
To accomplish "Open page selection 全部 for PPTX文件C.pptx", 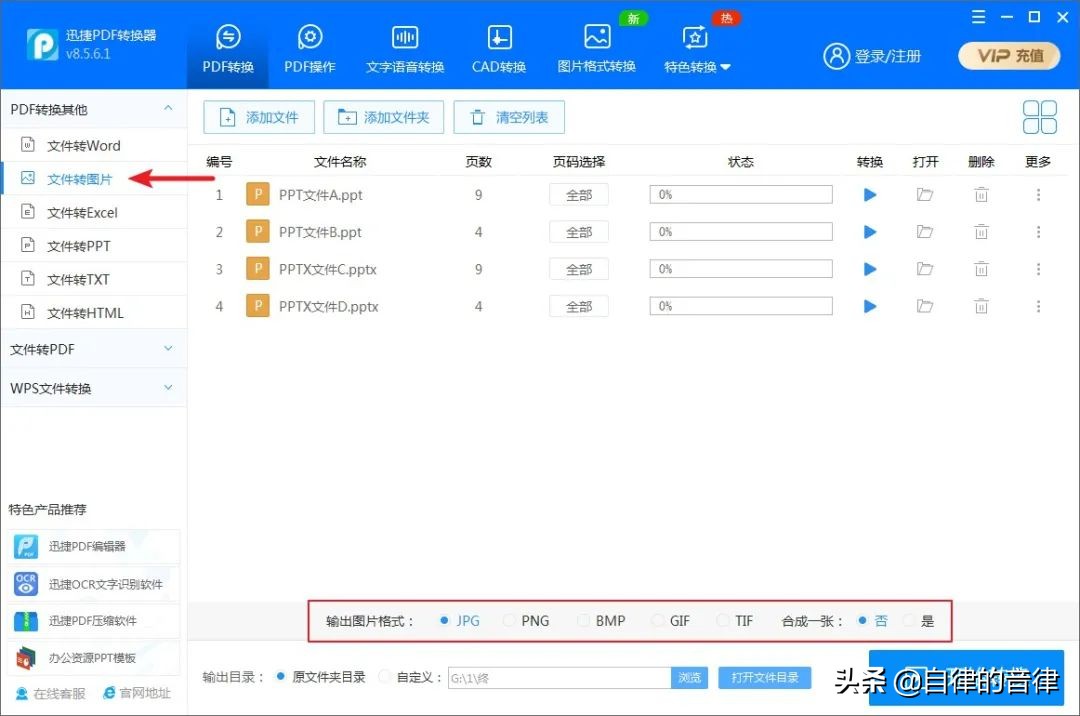I will (x=579, y=269).
